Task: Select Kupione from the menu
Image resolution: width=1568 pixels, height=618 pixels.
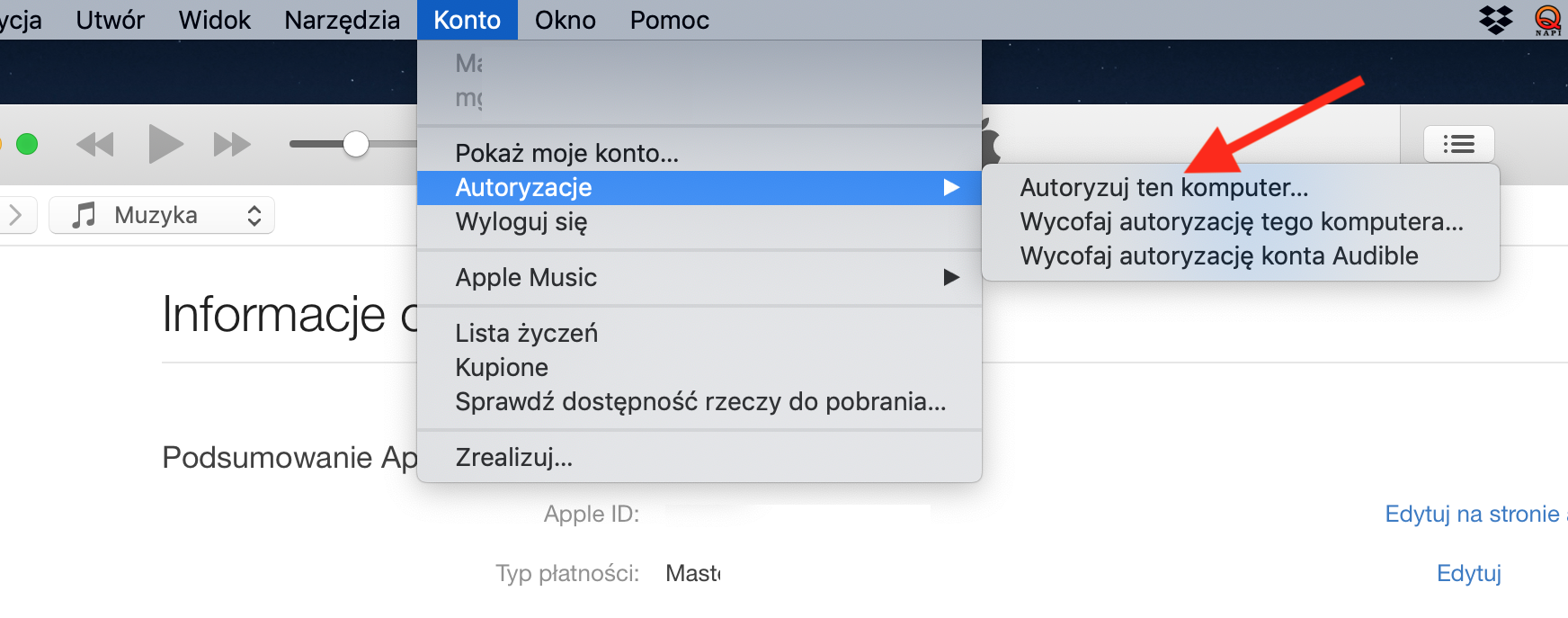Action: click(x=699, y=367)
